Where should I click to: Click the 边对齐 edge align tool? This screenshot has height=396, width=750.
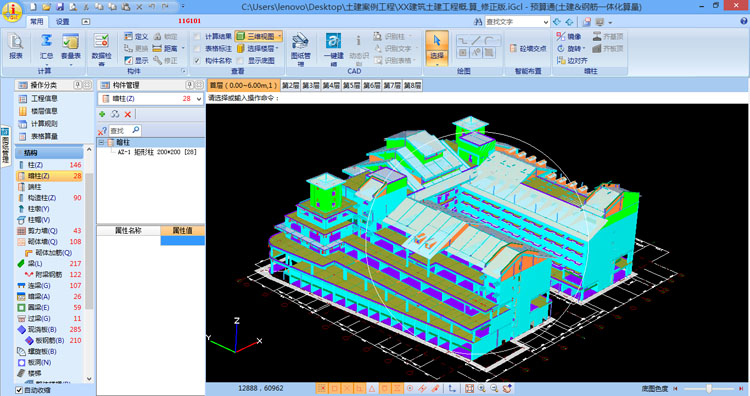point(572,60)
